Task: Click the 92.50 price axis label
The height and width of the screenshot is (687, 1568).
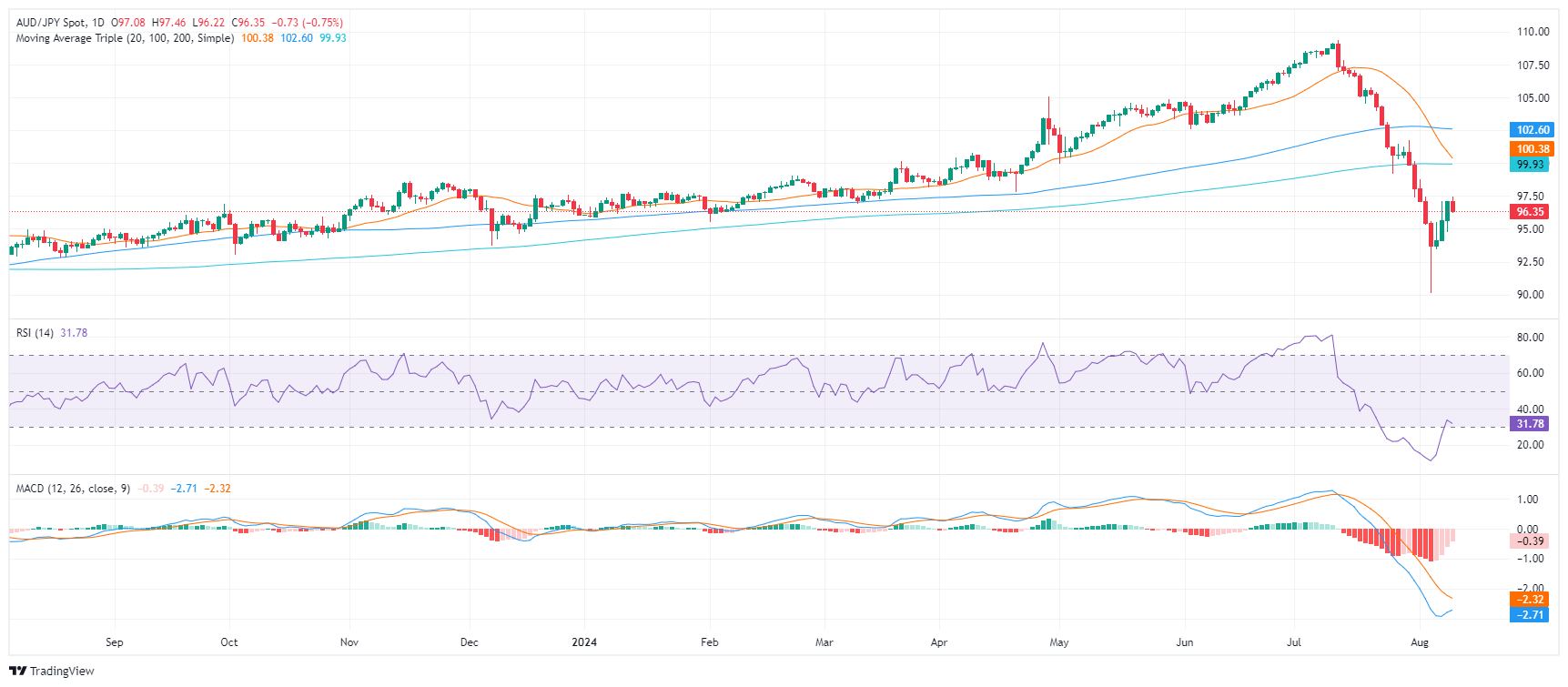Action: point(1530,262)
